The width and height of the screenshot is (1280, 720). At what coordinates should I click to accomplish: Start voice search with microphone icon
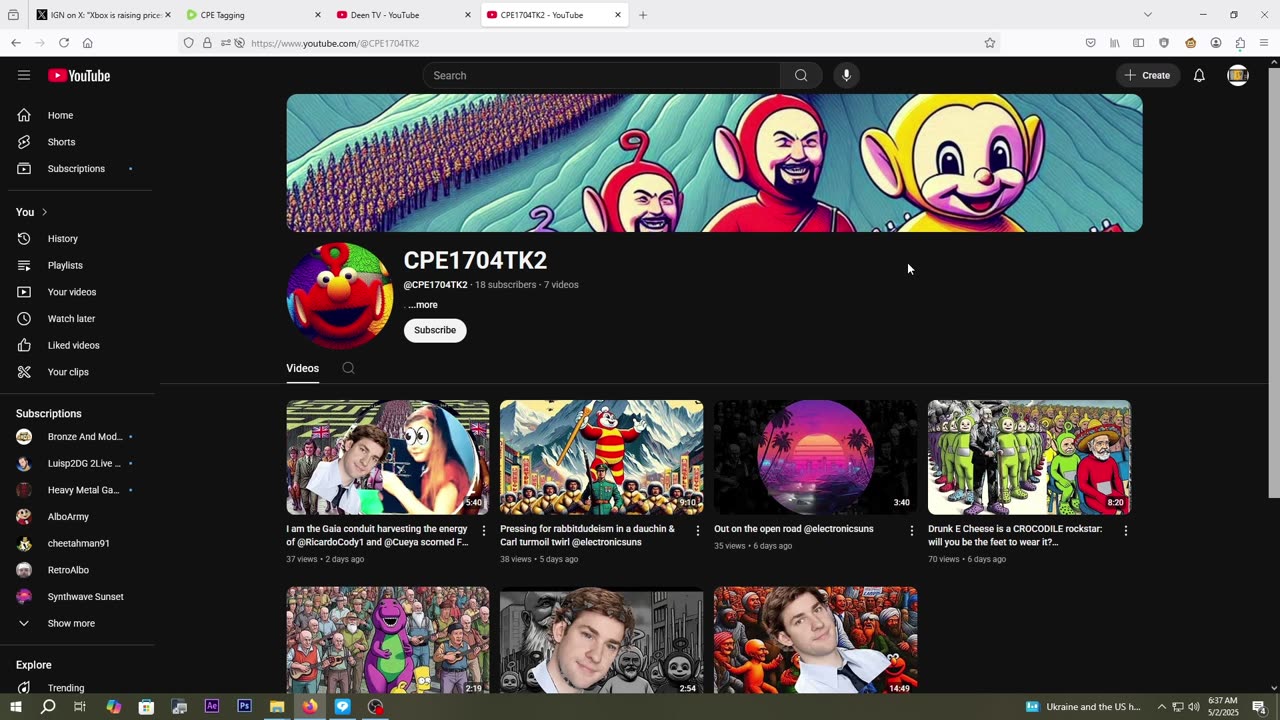[x=846, y=75]
